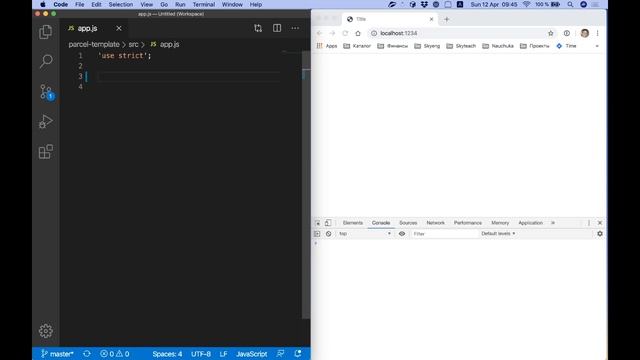This screenshot has width=640, height=360.
Task: Open the Проекты bookmarks folder
Action: coord(535,46)
